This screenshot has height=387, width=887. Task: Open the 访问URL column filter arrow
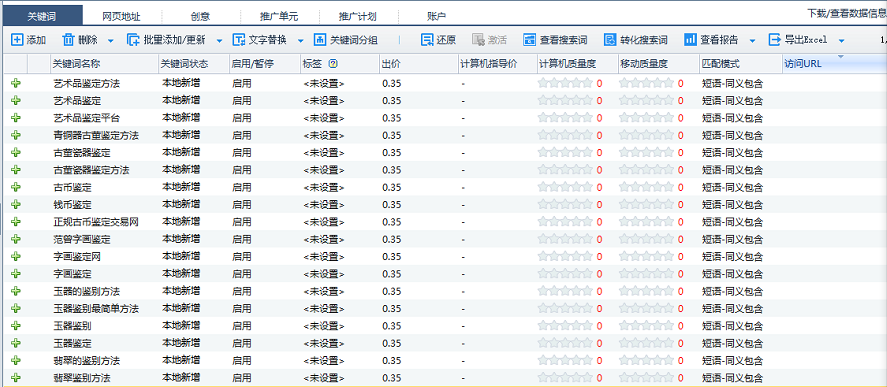coord(840,57)
